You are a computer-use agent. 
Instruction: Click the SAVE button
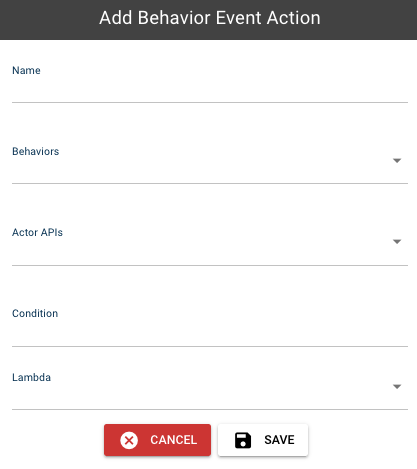click(x=263, y=440)
